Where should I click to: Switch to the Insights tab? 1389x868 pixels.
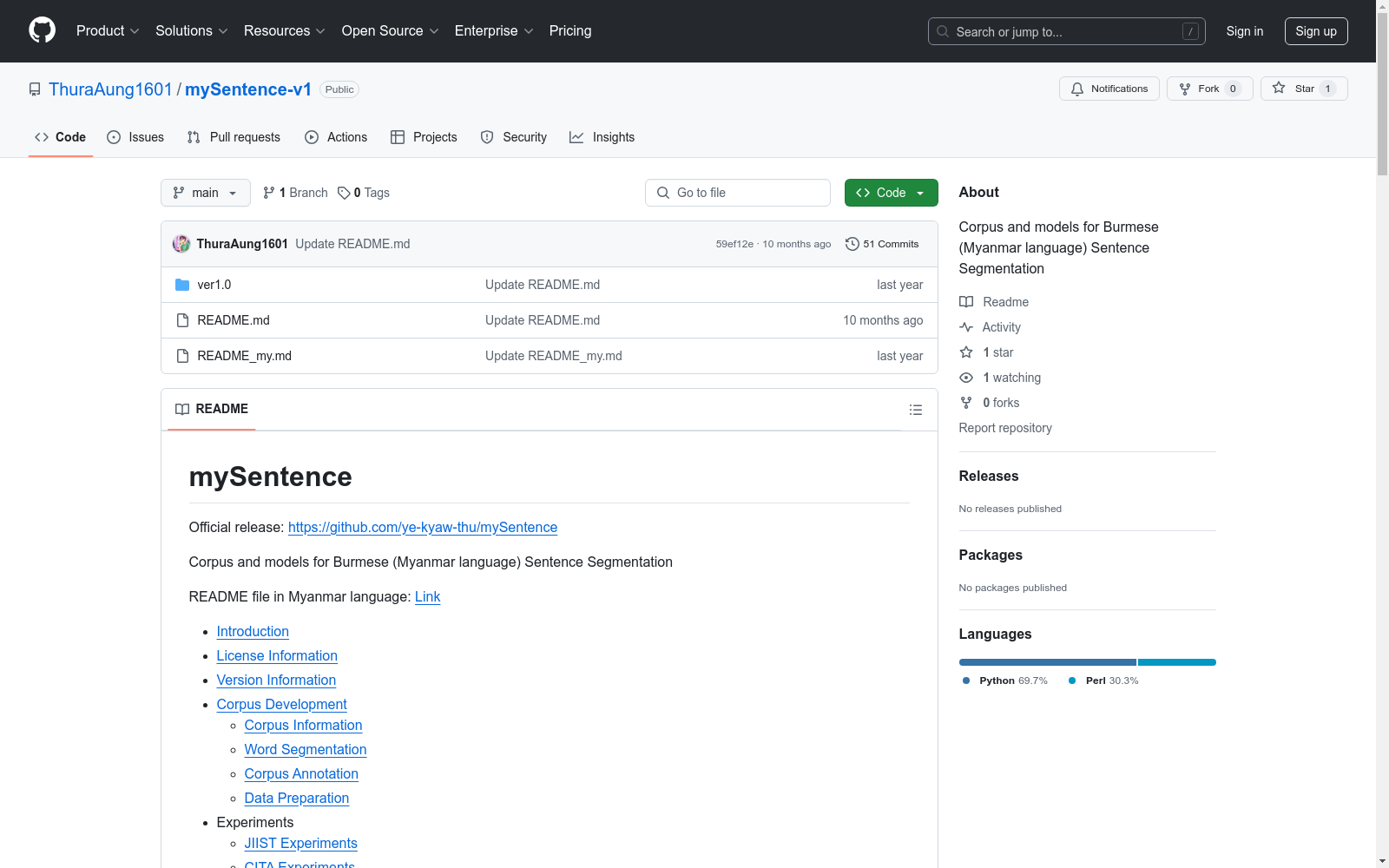(x=602, y=137)
